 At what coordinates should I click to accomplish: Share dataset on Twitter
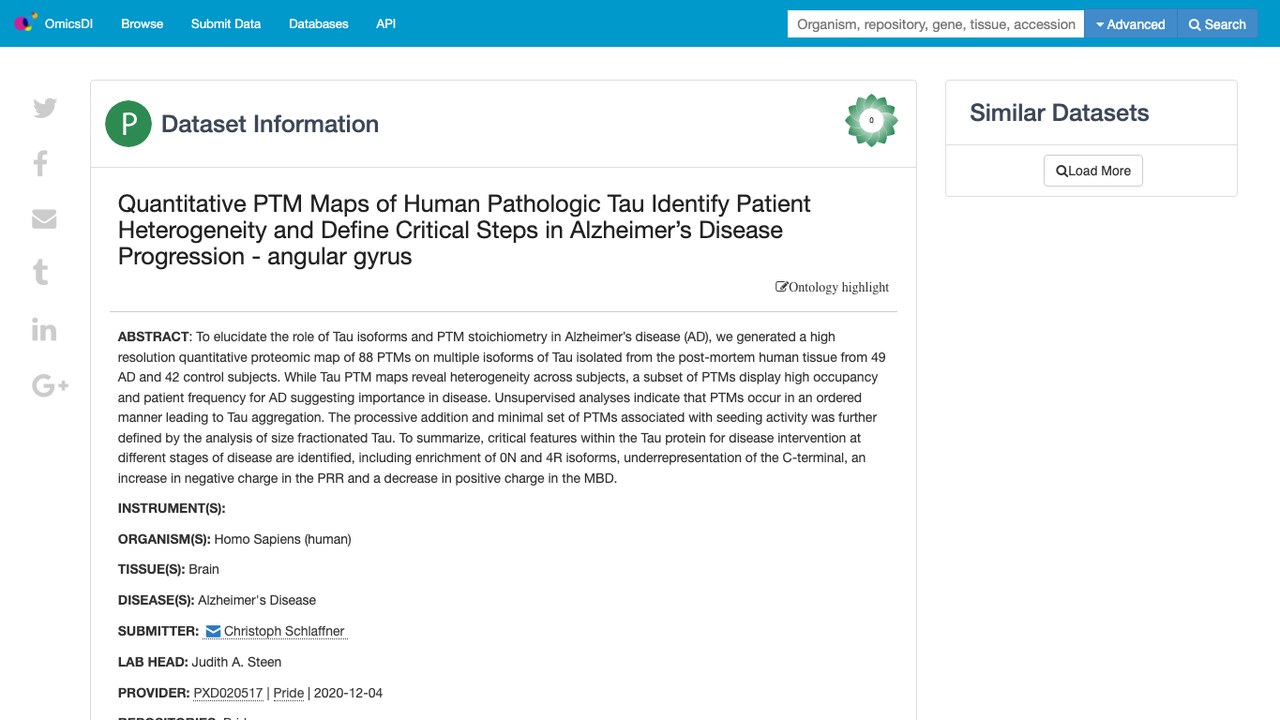point(45,108)
